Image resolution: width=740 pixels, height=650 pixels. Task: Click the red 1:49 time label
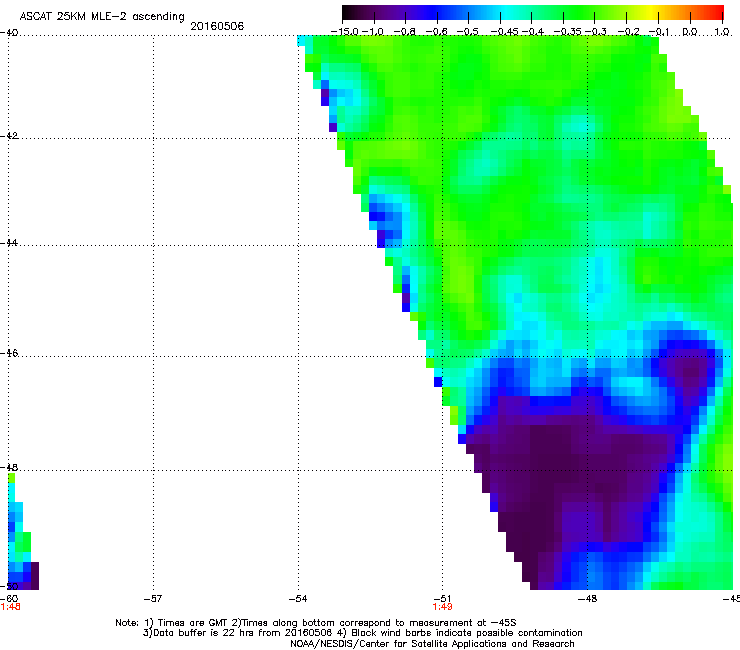(442, 607)
